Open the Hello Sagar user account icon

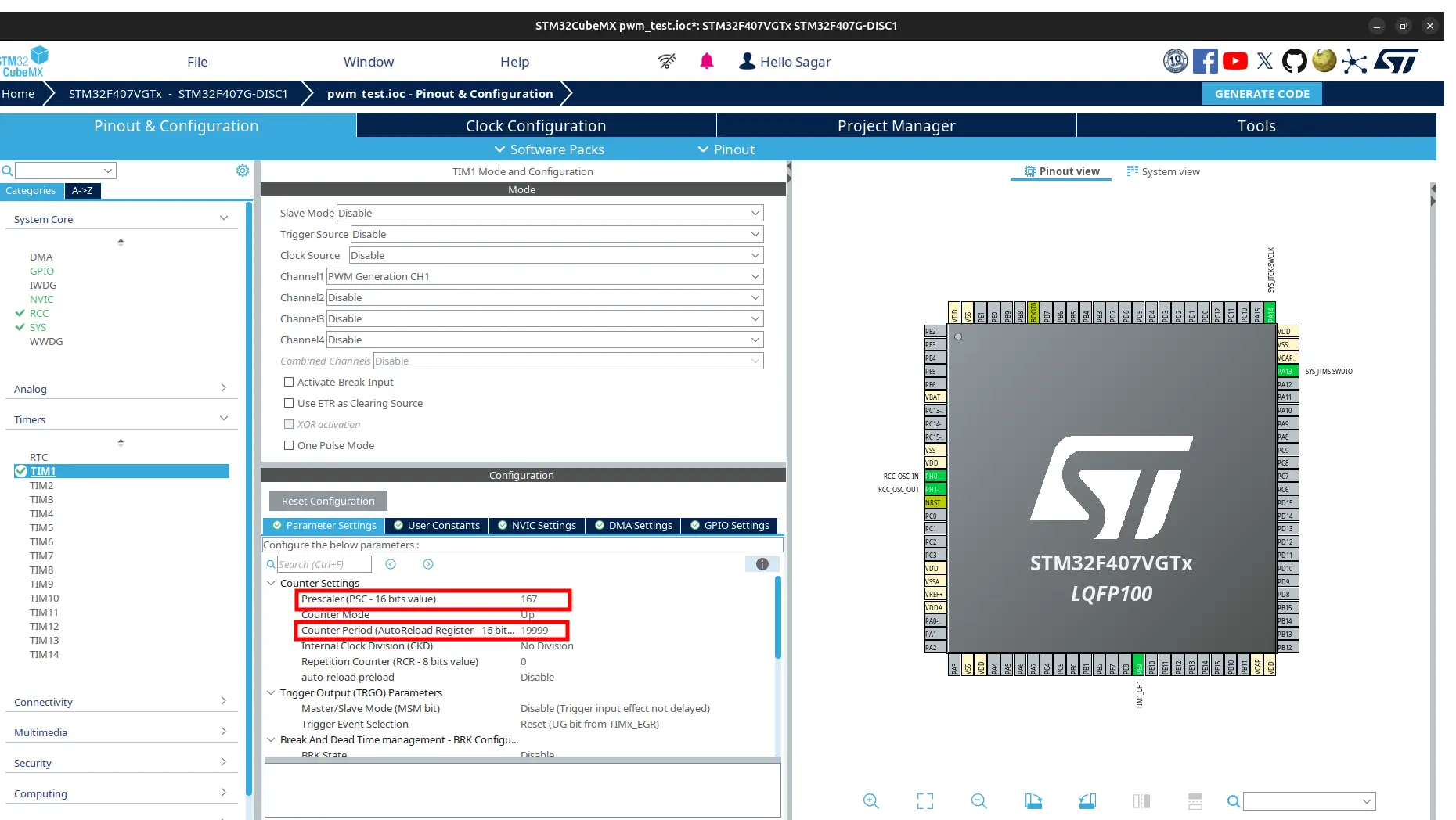pos(748,61)
